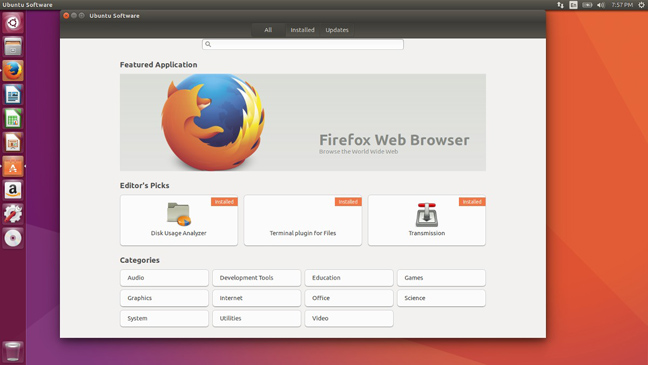This screenshot has height=365, width=648.
Task: Browse the Office category
Action: pos(349,298)
